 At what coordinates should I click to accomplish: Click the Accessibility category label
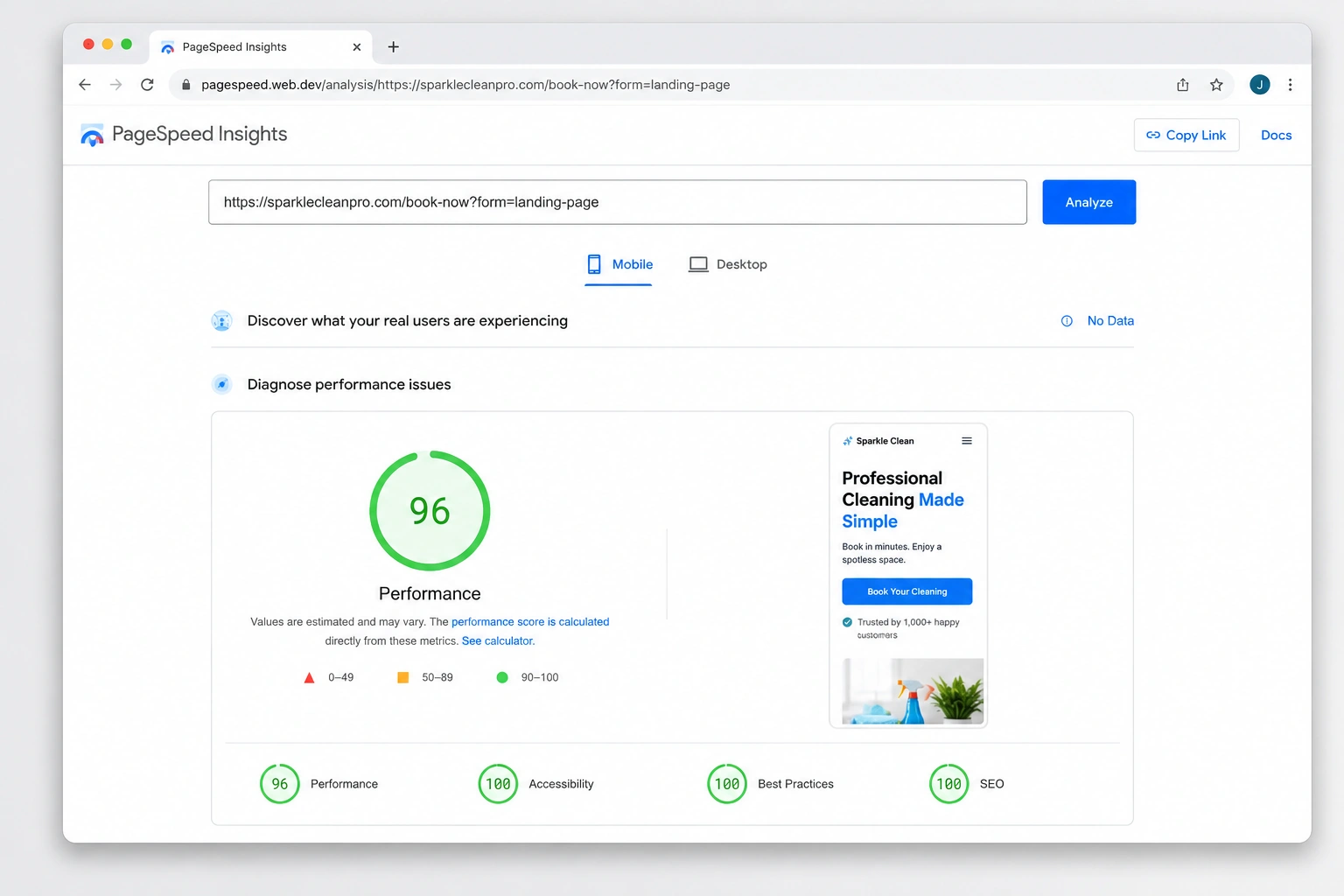tap(561, 784)
